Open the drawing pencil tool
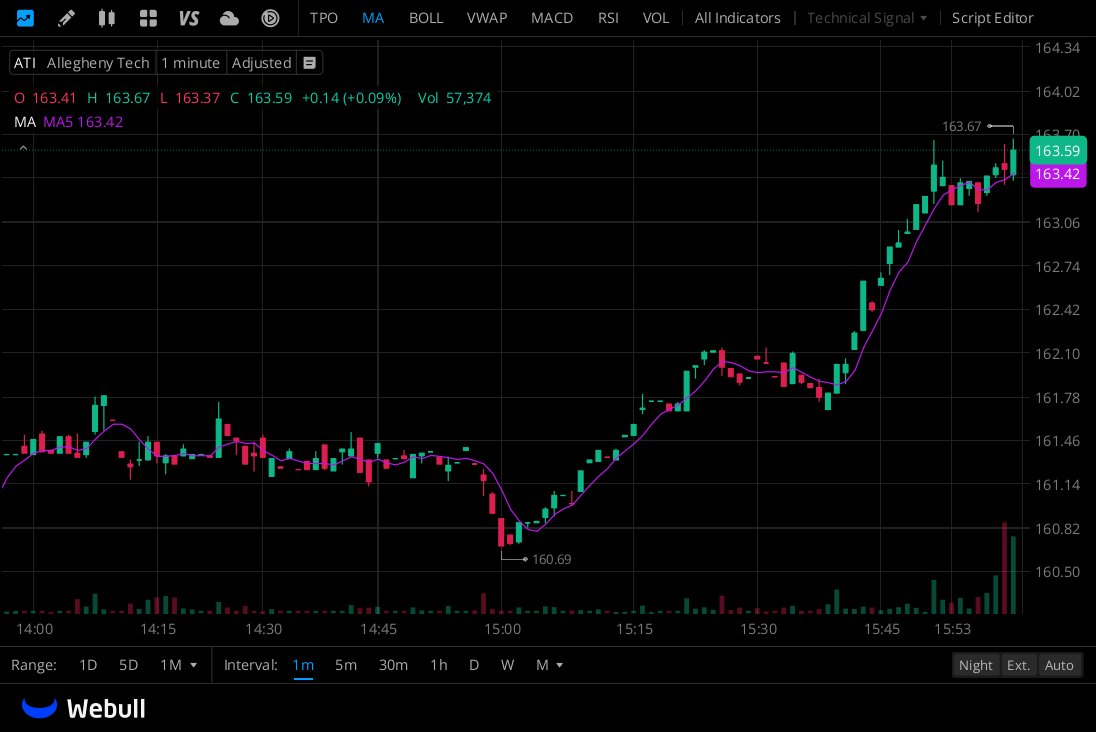Screen dimensions: 1096x732 [x=66, y=17]
